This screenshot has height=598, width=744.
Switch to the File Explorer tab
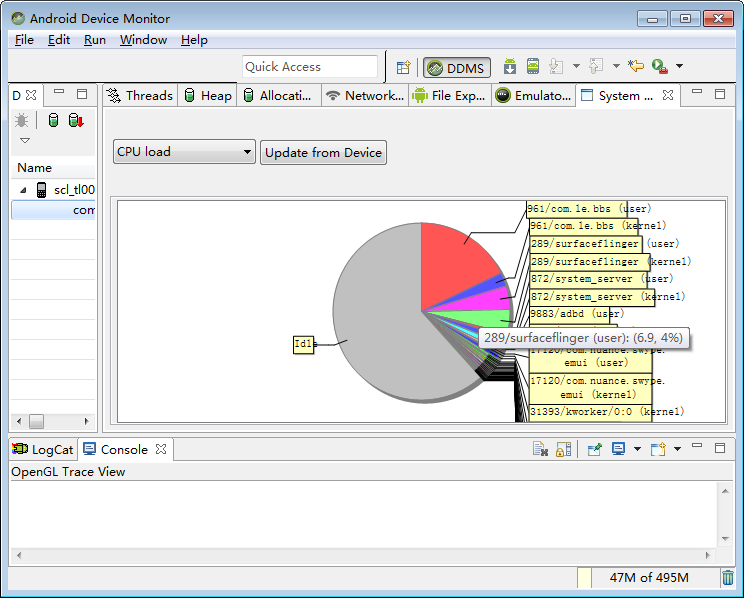449,96
